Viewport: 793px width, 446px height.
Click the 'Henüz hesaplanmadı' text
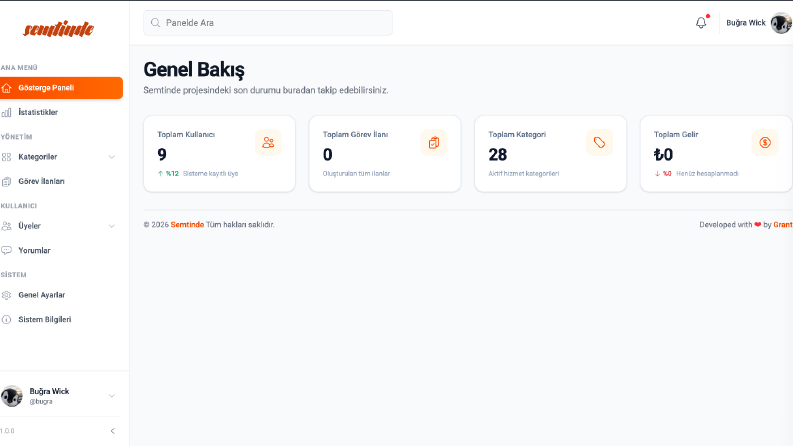click(x=707, y=173)
